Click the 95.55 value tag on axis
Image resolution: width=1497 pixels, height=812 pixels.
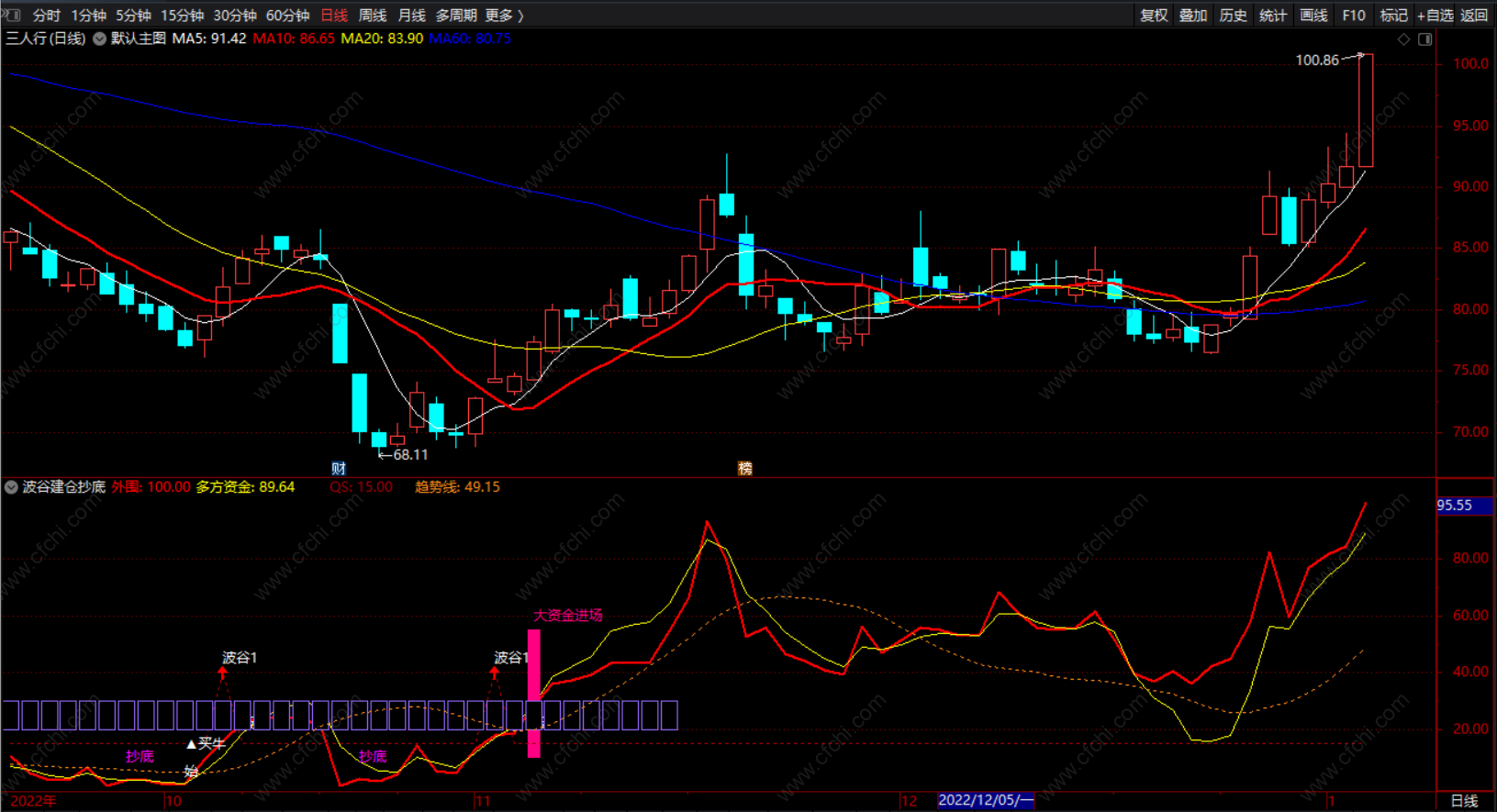tap(1464, 506)
